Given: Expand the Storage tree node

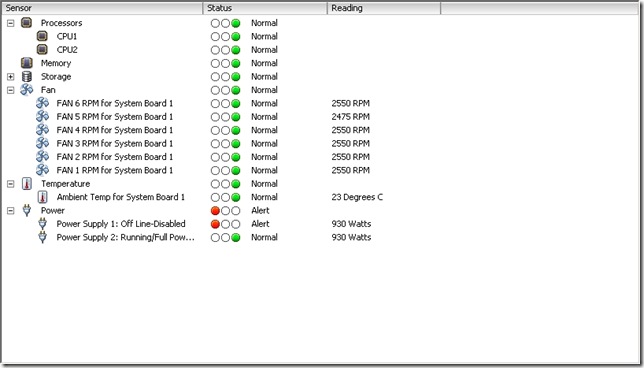Looking at the screenshot, I should (11, 77).
